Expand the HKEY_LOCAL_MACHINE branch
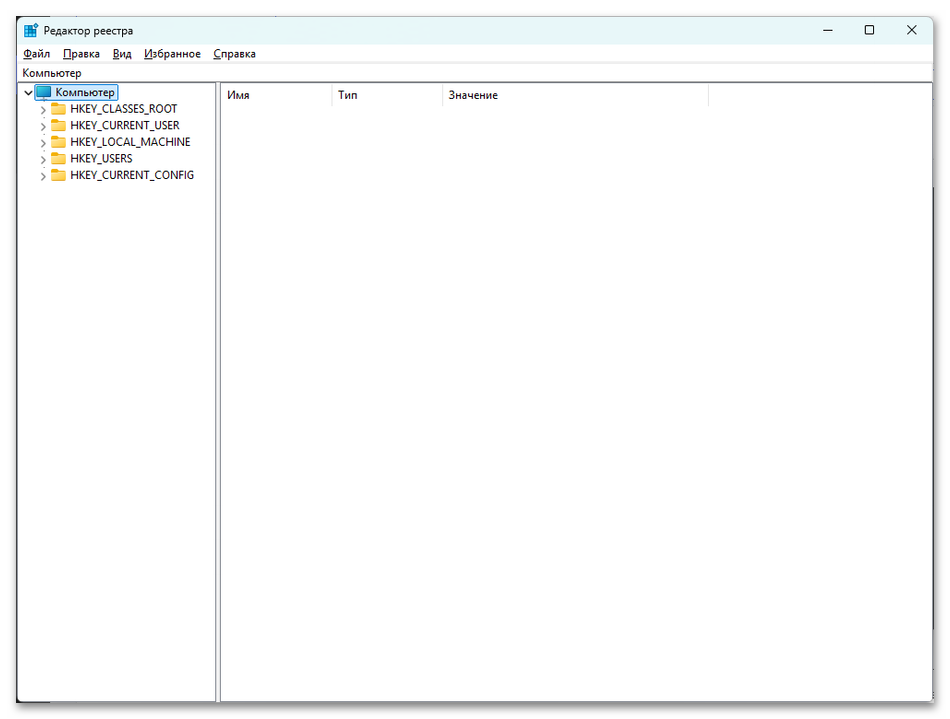 (x=43, y=143)
